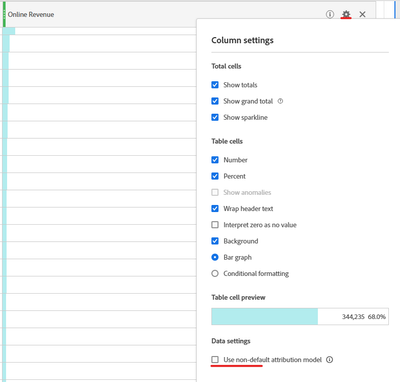Select Conditional formatting radio option

tap(215, 273)
